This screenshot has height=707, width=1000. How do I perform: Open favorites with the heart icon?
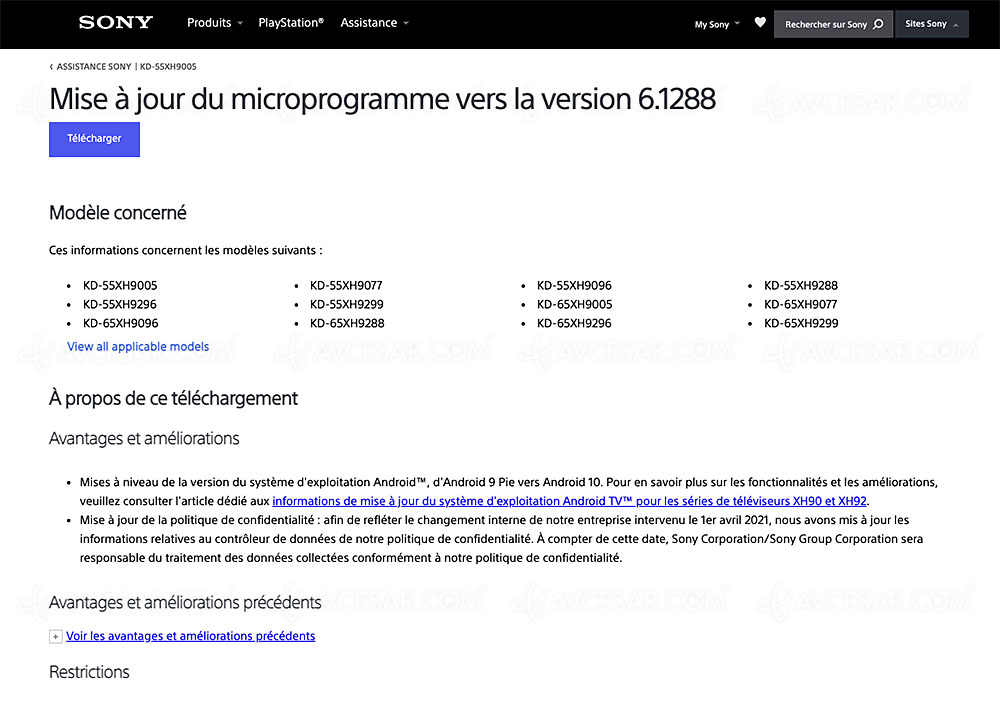(x=760, y=23)
